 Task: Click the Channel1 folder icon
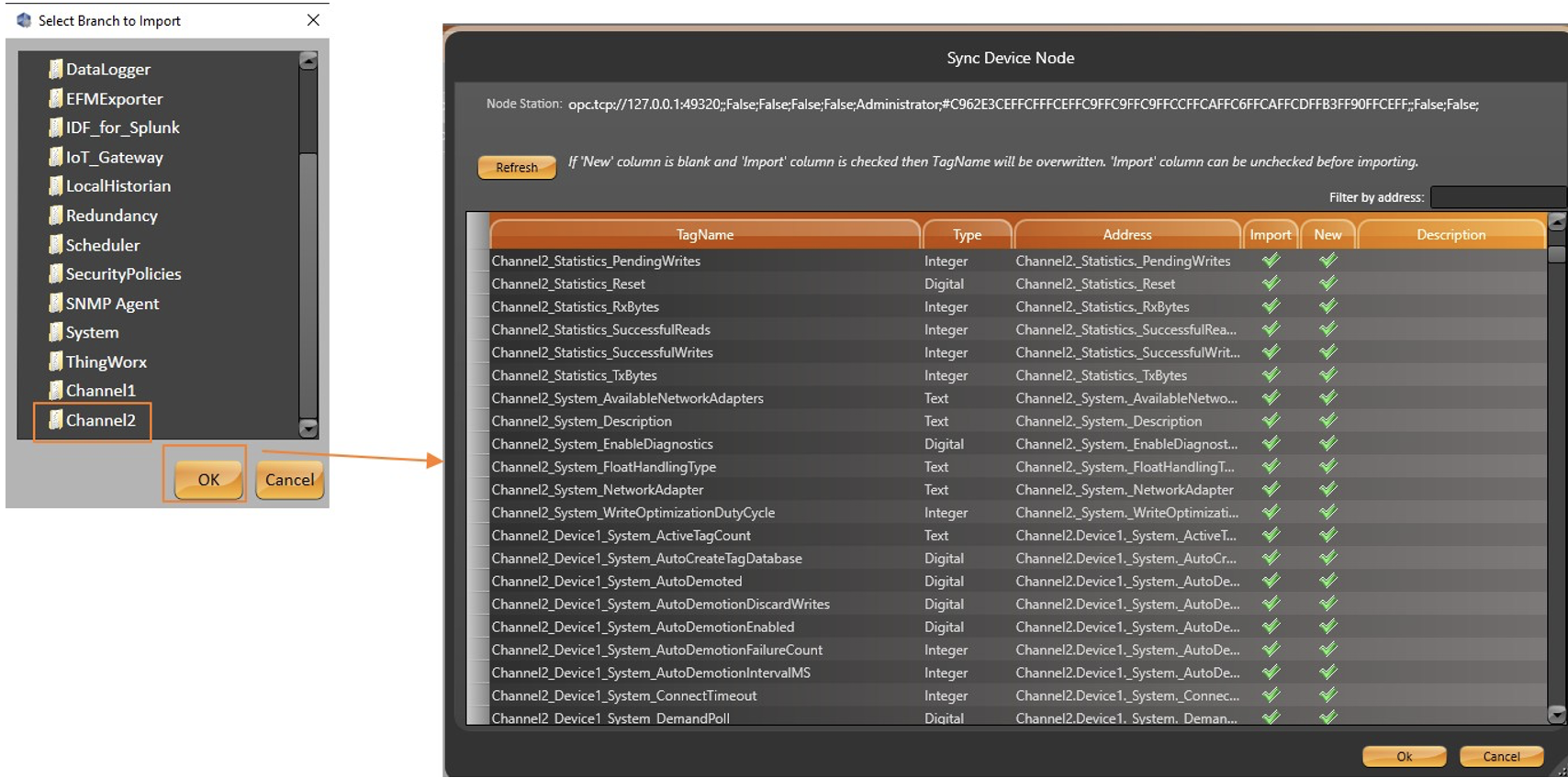(56, 391)
